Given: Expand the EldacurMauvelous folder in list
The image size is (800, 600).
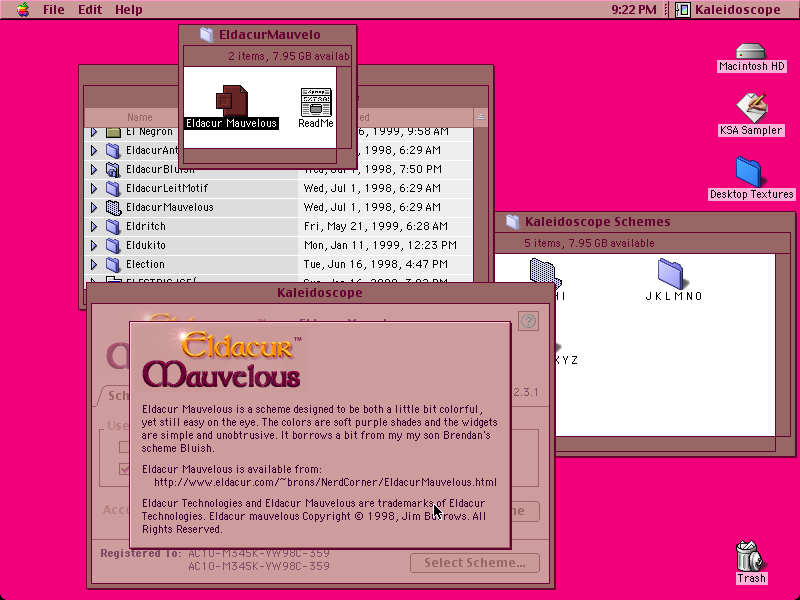Looking at the screenshot, I should coord(94,207).
